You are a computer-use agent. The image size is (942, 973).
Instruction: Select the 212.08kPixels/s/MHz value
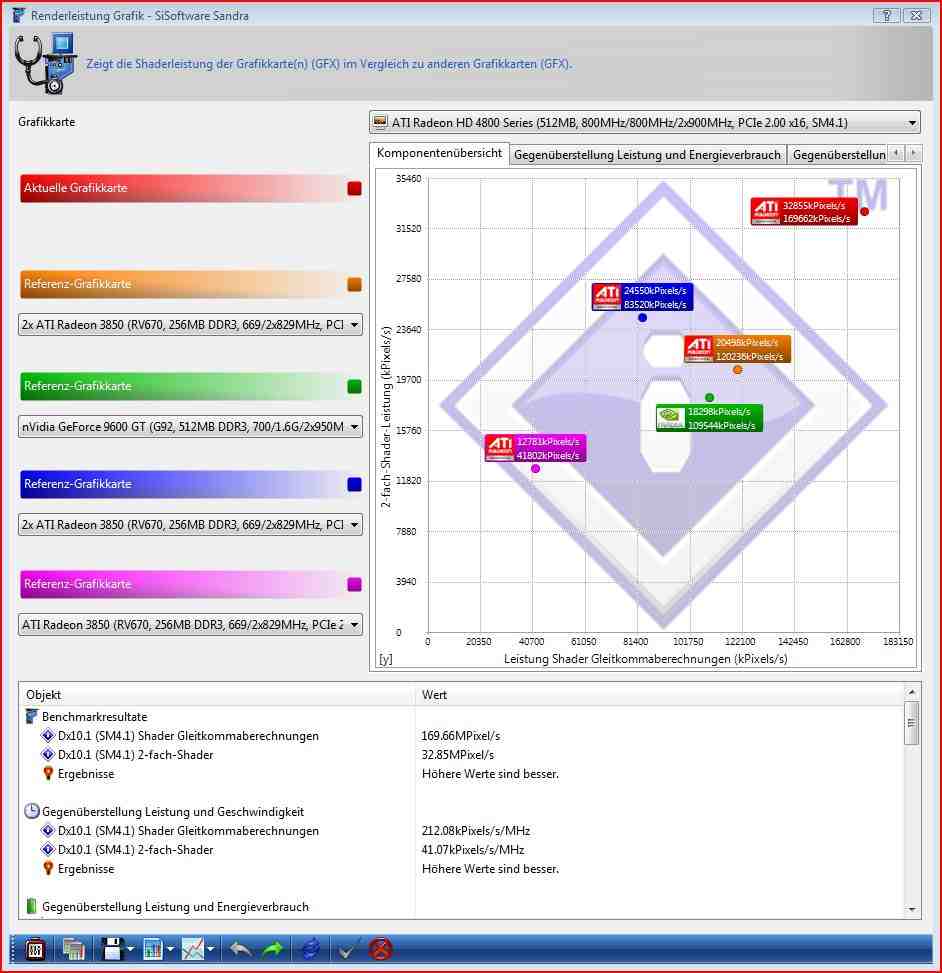476,831
